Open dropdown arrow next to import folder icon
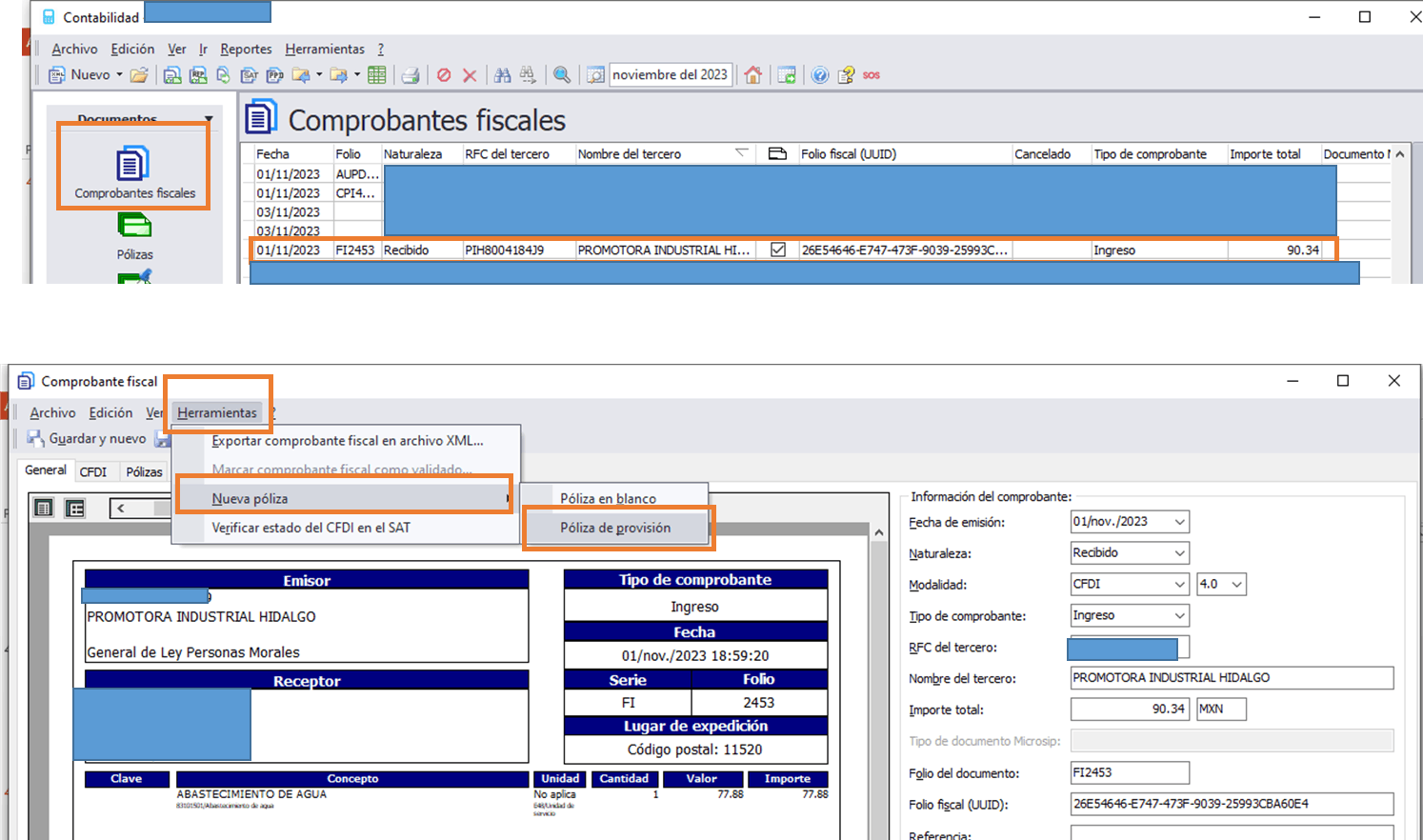Viewport: 1423px width, 840px height. [319, 75]
